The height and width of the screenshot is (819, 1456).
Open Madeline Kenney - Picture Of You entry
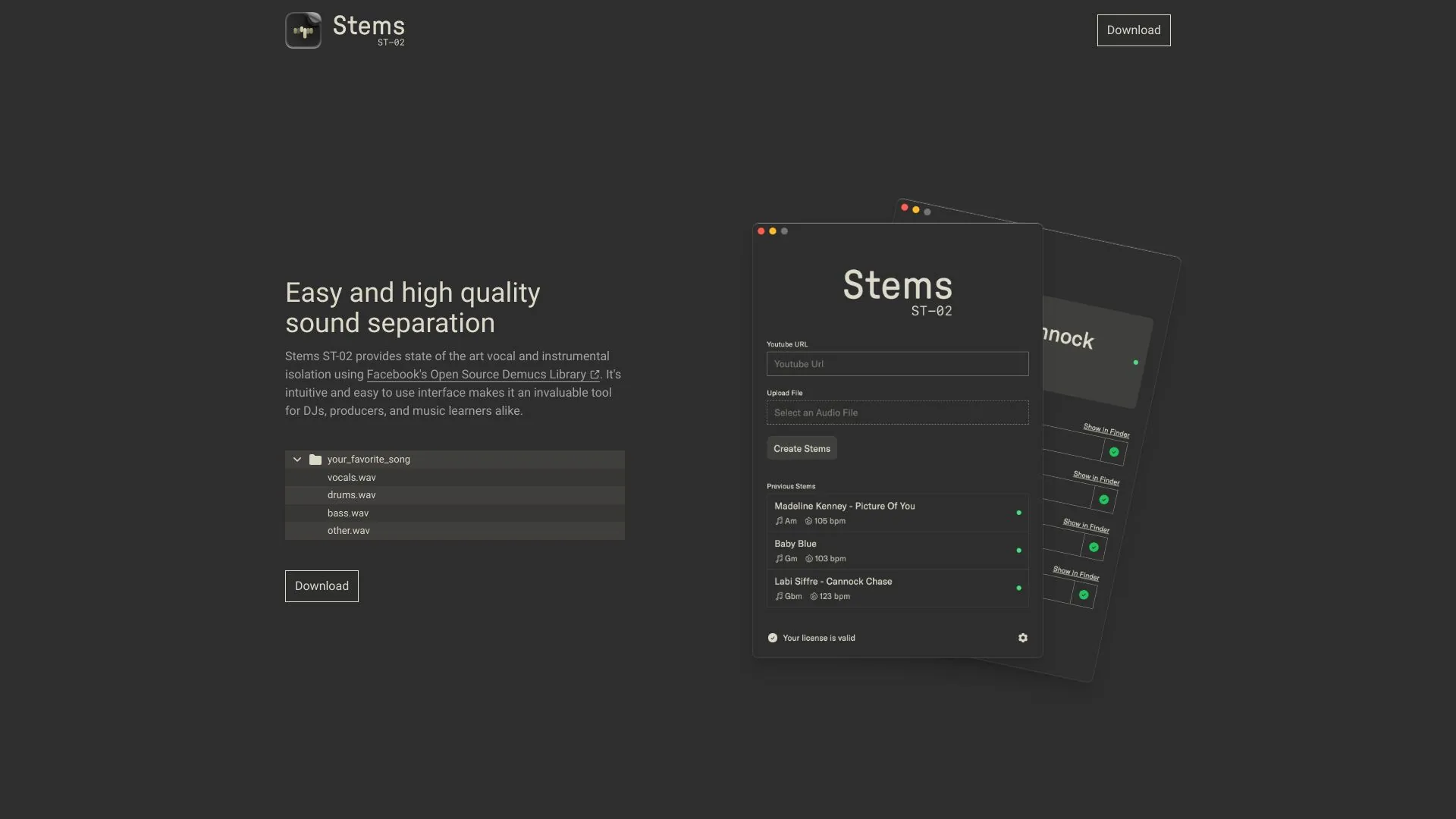(898, 513)
